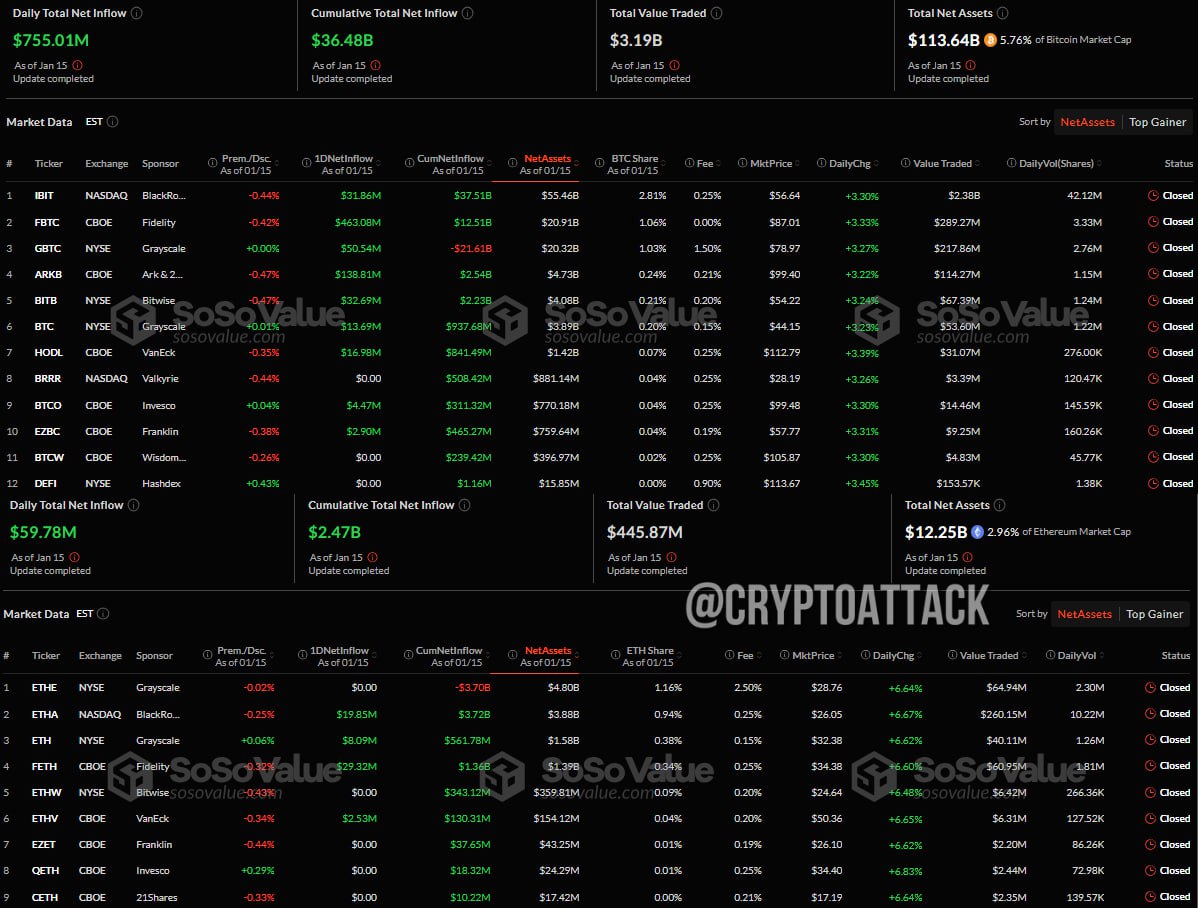Click clock status icon in IBIT row
The image size is (1198, 908).
click(x=1153, y=196)
